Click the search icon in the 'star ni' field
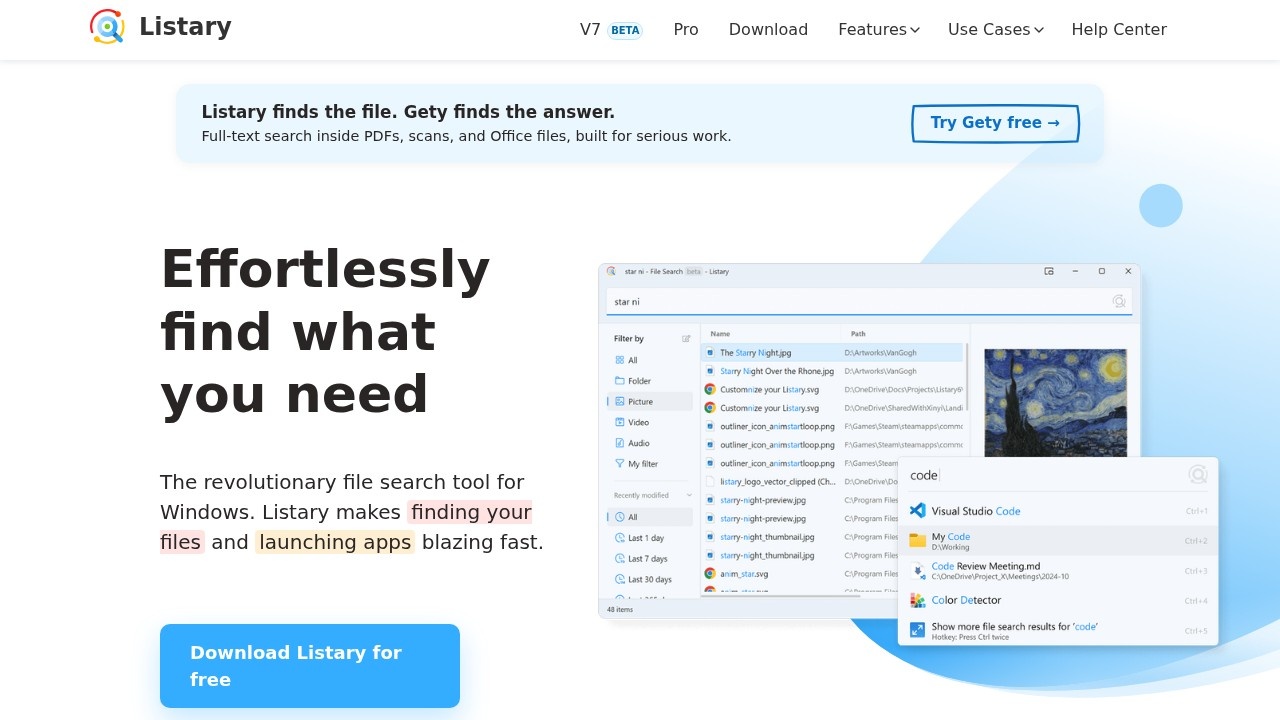The image size is (1280, 720). coord(1119,301)
